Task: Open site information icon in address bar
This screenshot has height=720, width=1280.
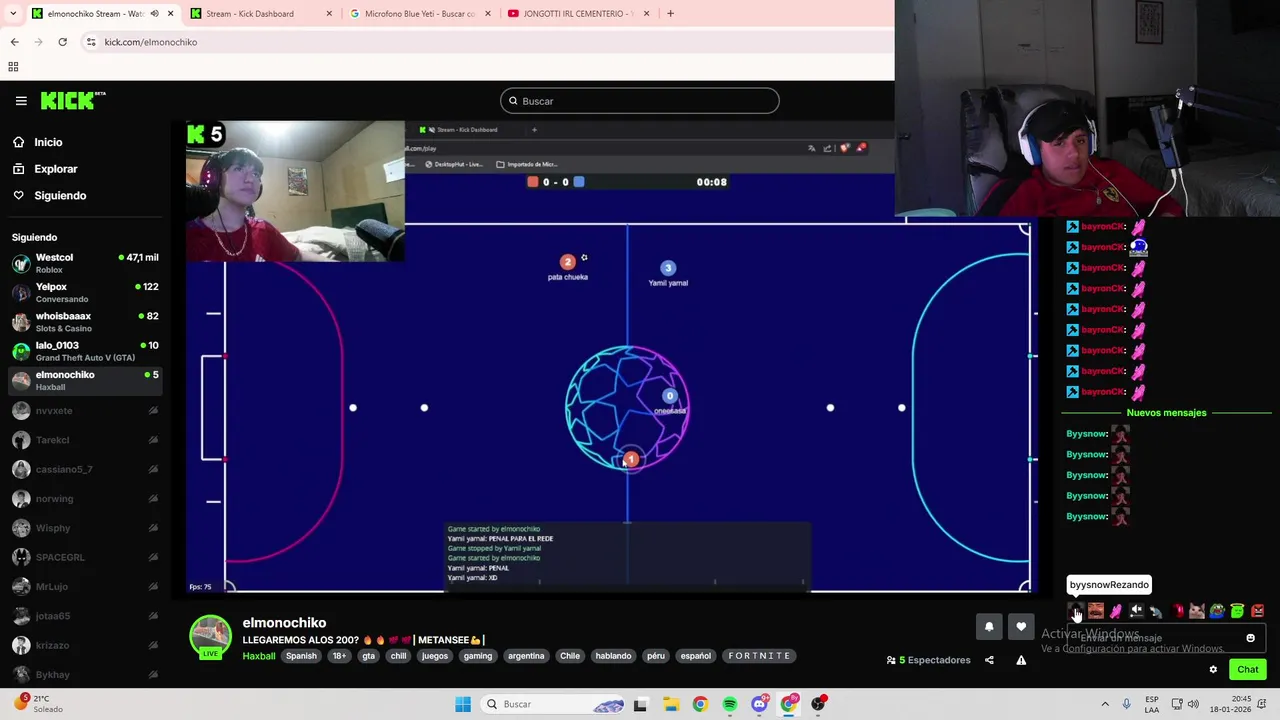Action: tap(91, 42)
